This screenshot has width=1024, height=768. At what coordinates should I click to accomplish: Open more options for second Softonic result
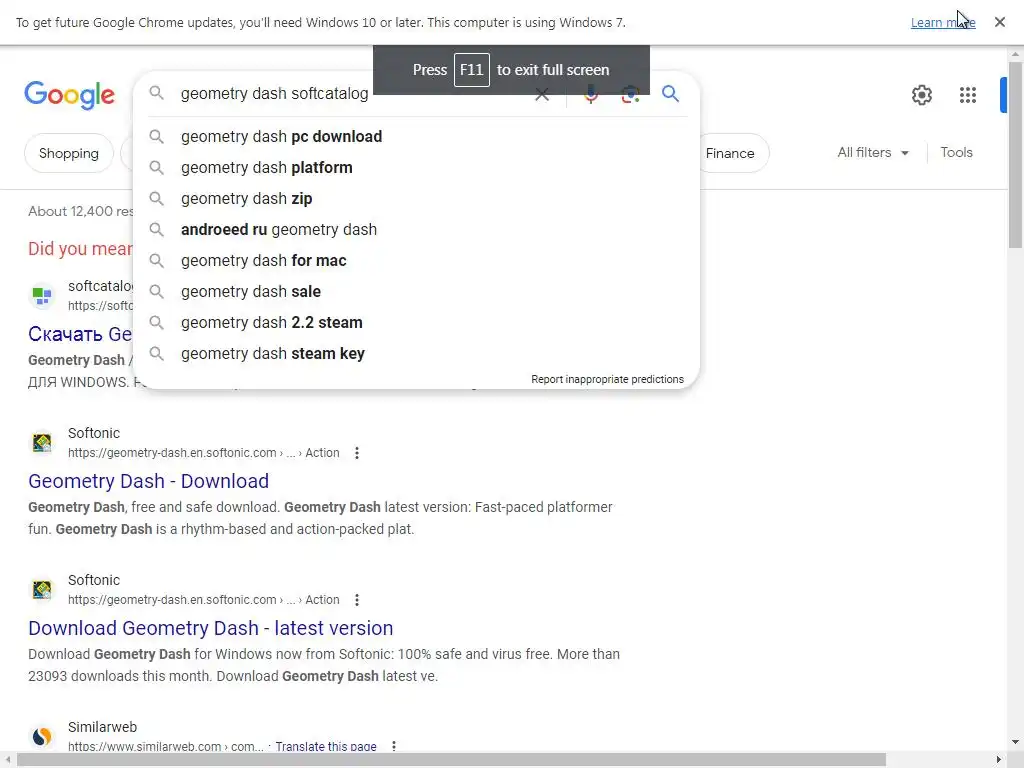(x=357, y=600)
